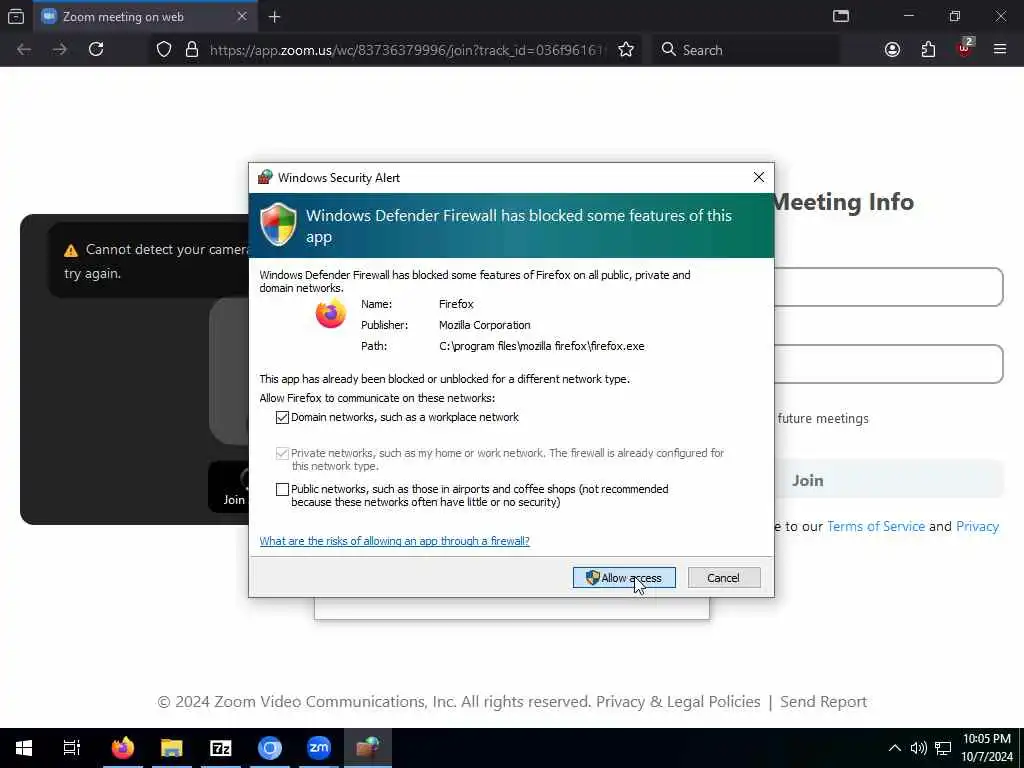
Task: Minimize the Firefox window
Action: tap(908, 16)
